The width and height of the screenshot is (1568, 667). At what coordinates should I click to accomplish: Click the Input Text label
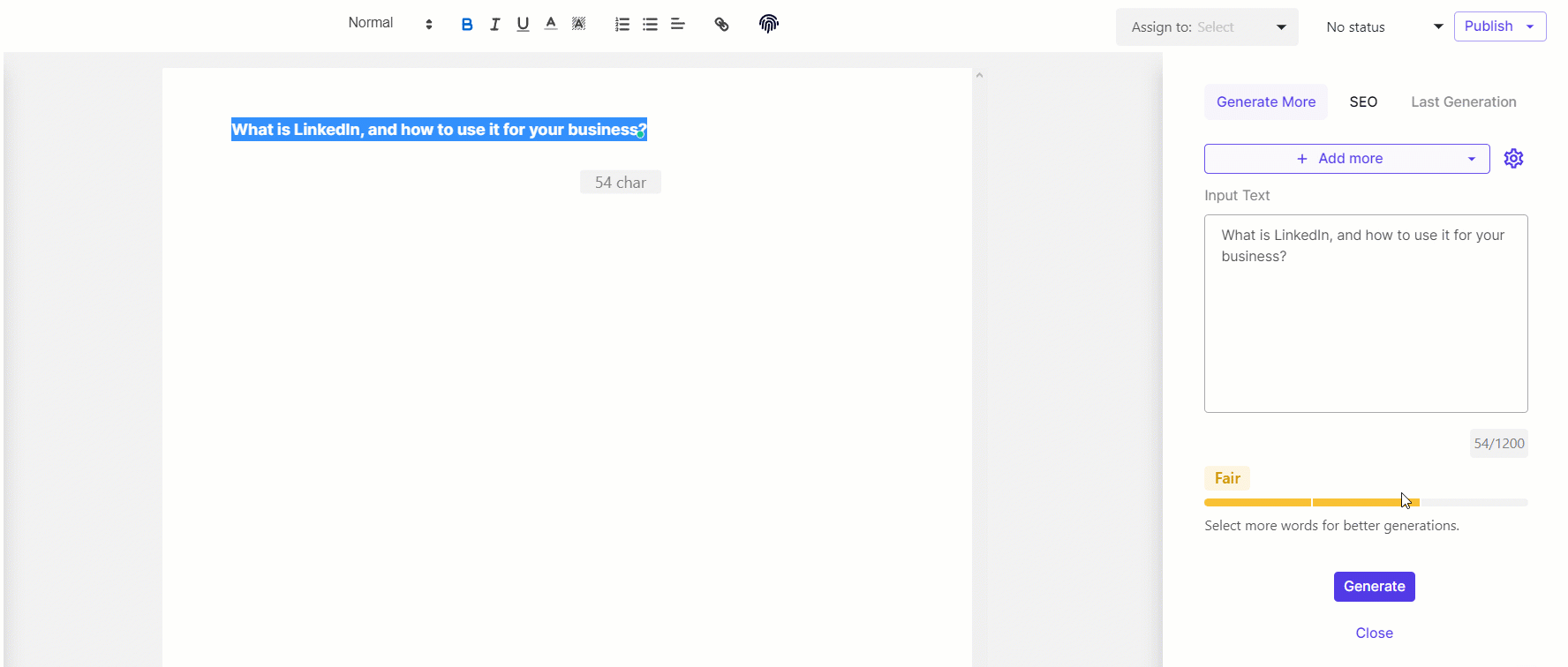(x=1237, y=196)
